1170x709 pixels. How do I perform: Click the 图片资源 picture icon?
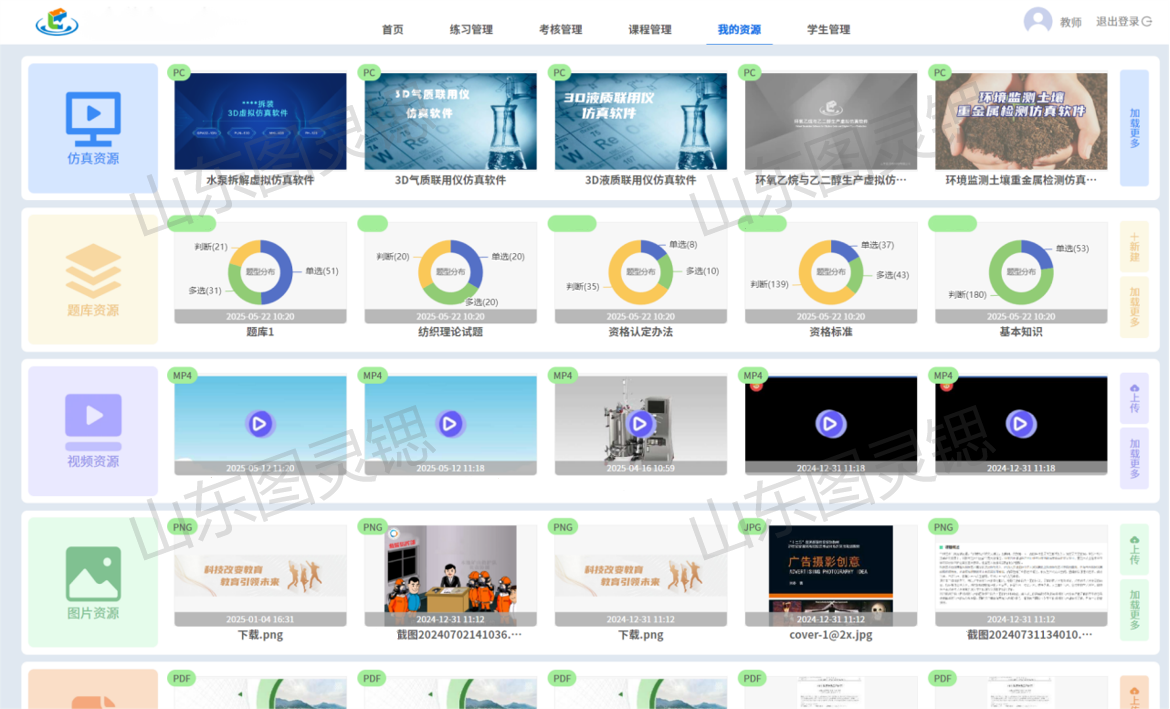pos(93,573)
